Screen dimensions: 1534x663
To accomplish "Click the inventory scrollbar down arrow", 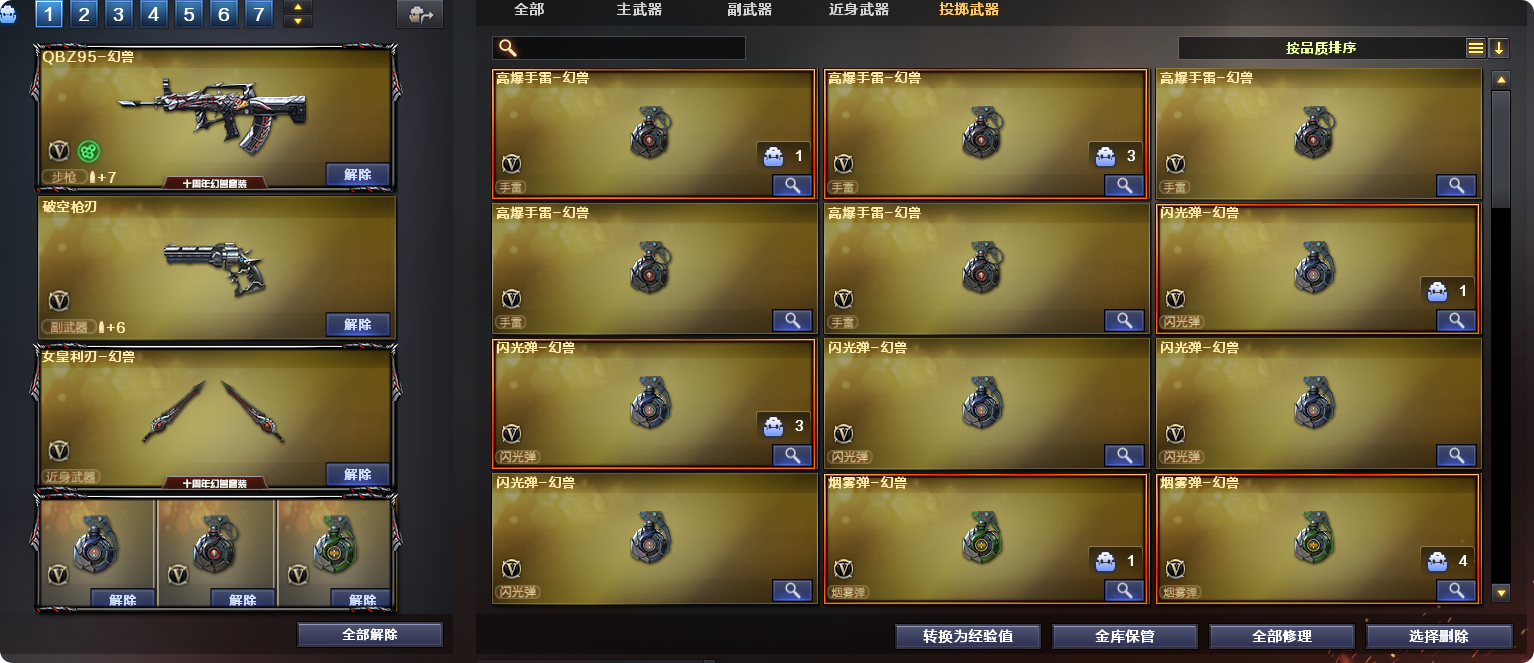I will pos(1500,593).
